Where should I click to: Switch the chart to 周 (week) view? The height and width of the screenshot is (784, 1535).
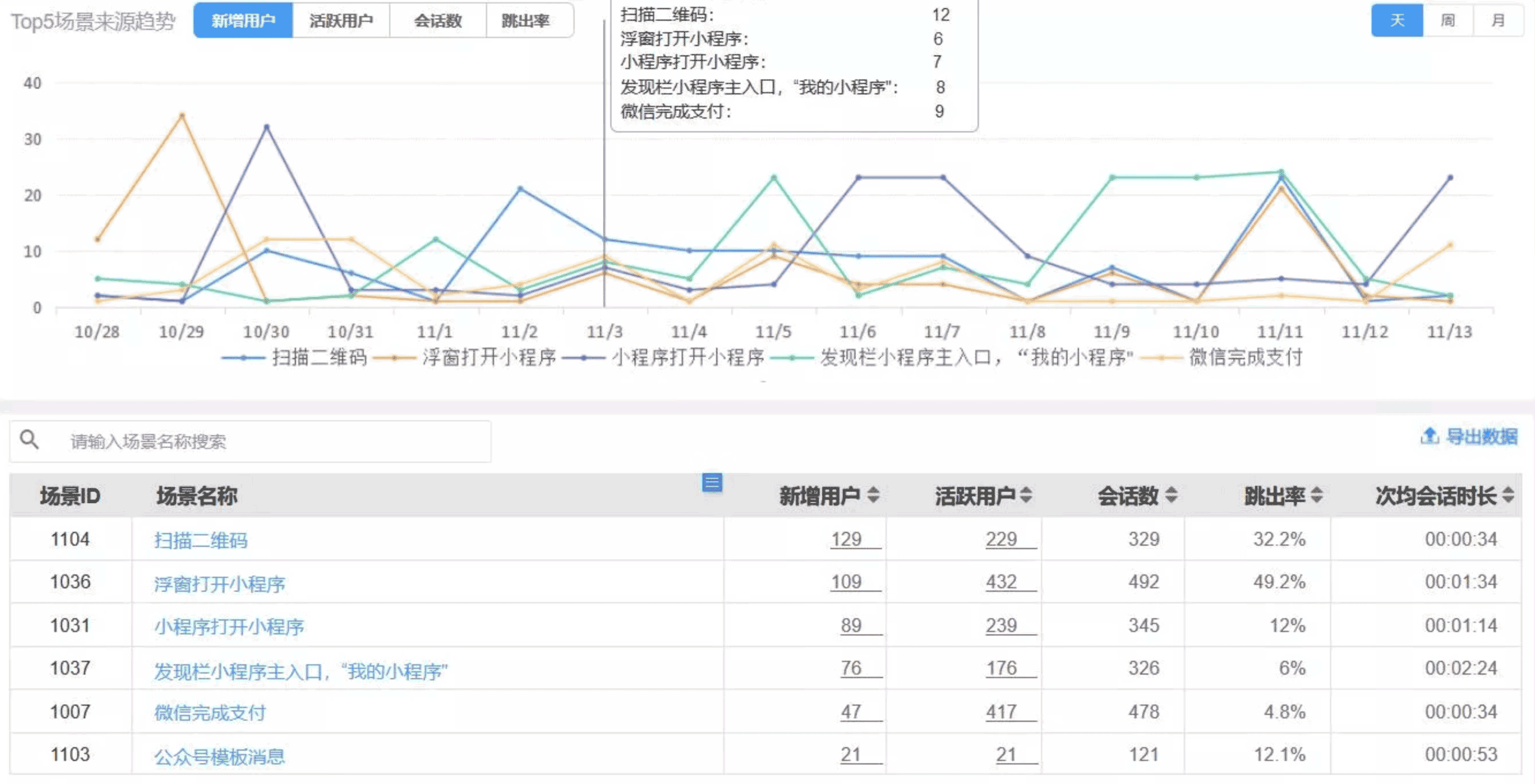pyautogui.click(x=1448, y=21)
